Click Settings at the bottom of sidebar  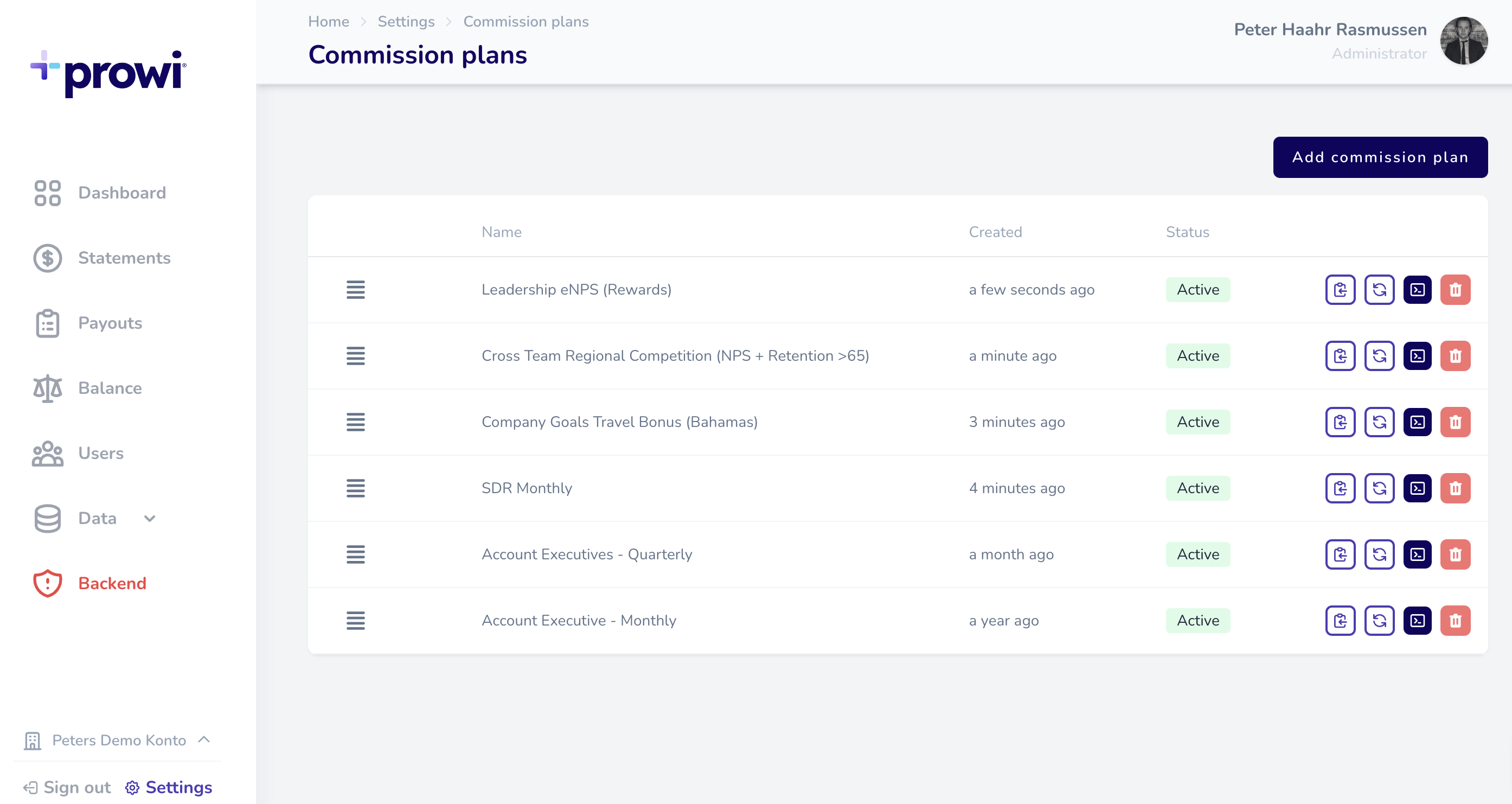(x=177, y=788)
